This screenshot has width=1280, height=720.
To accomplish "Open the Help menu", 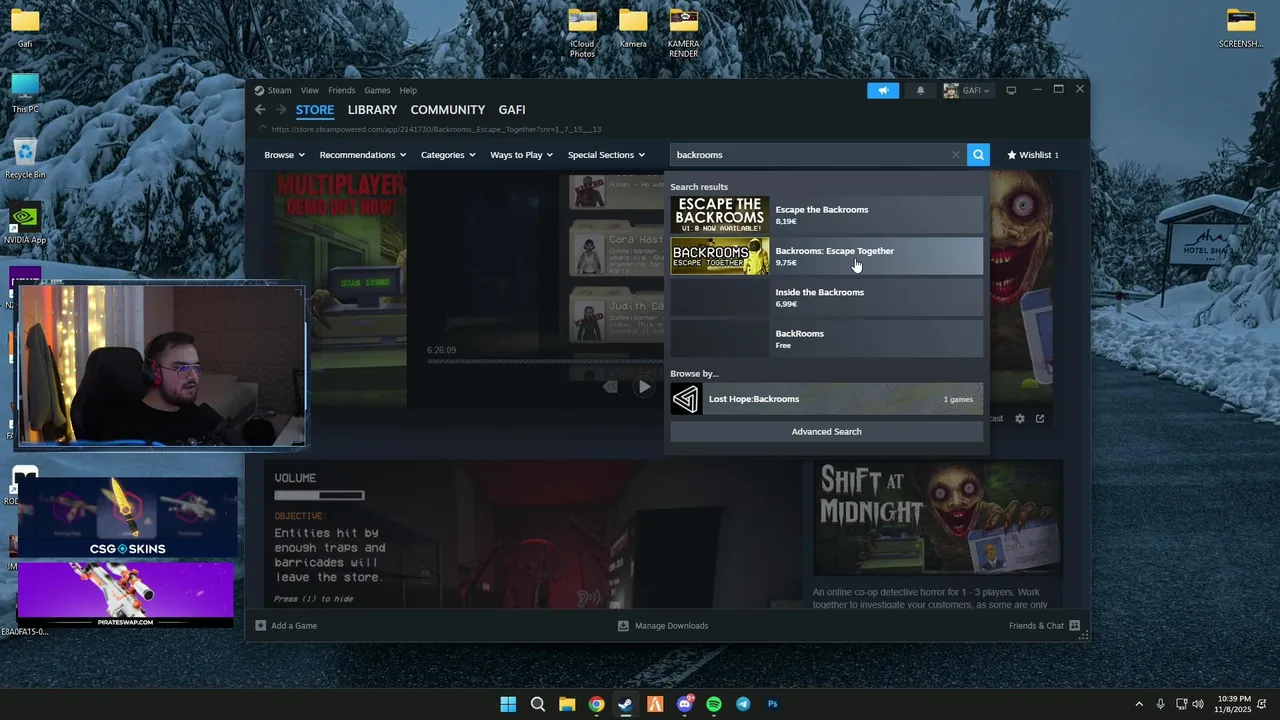I will tap(408, 90).
